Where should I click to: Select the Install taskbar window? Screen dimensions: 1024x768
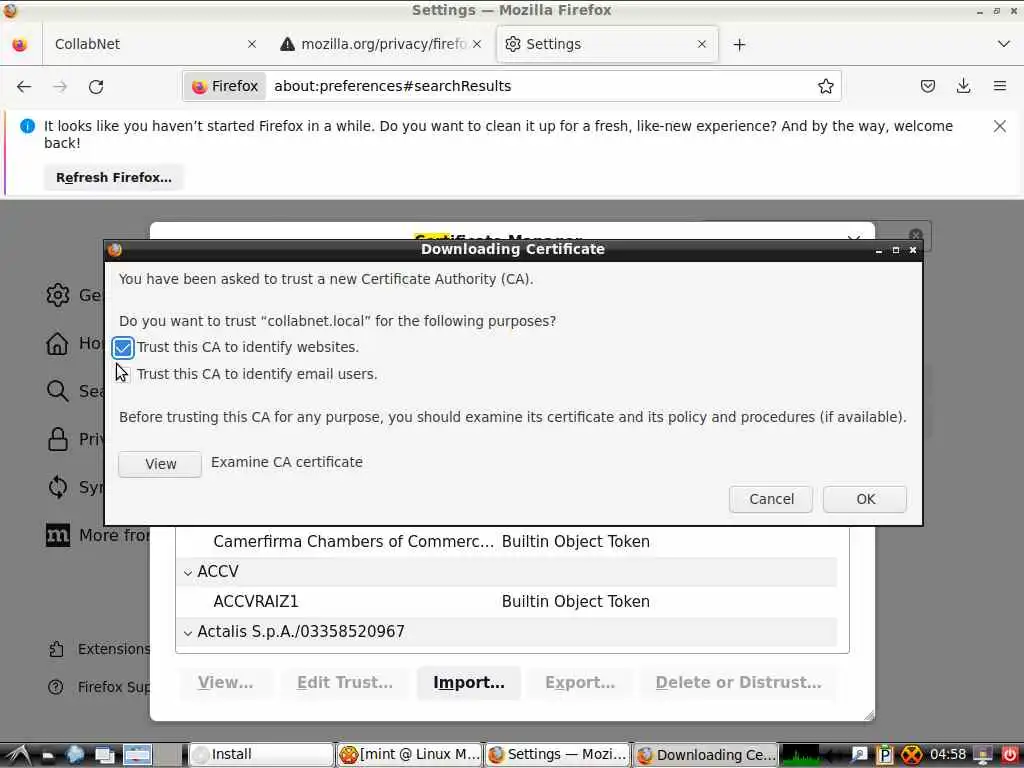(261, 755)
